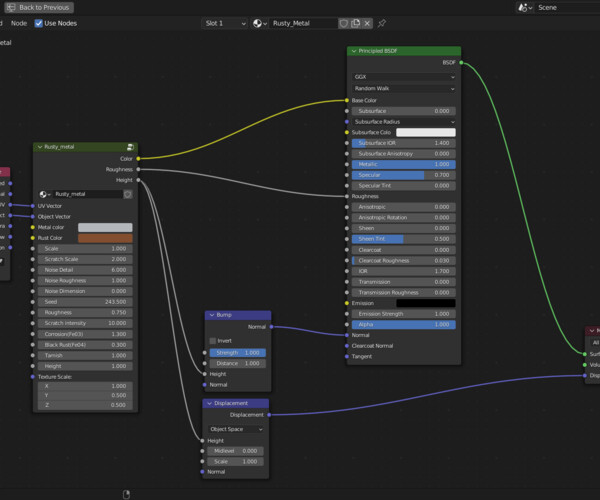The height and width of the screenshot is (500, 600).
Task: Click the IOR value field
Action: pyautogui.click(x=404, y=271)
